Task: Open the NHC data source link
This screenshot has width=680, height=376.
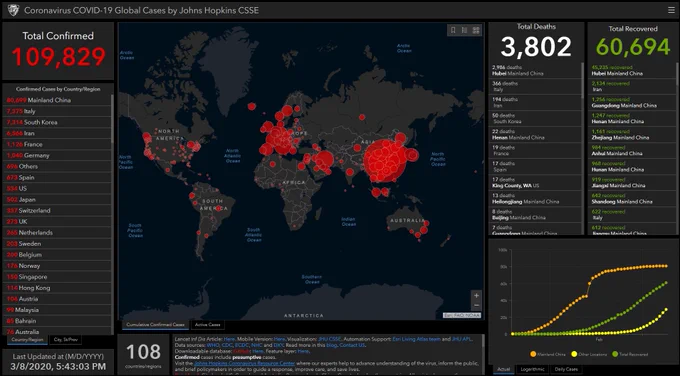Action: coord(256,345)
